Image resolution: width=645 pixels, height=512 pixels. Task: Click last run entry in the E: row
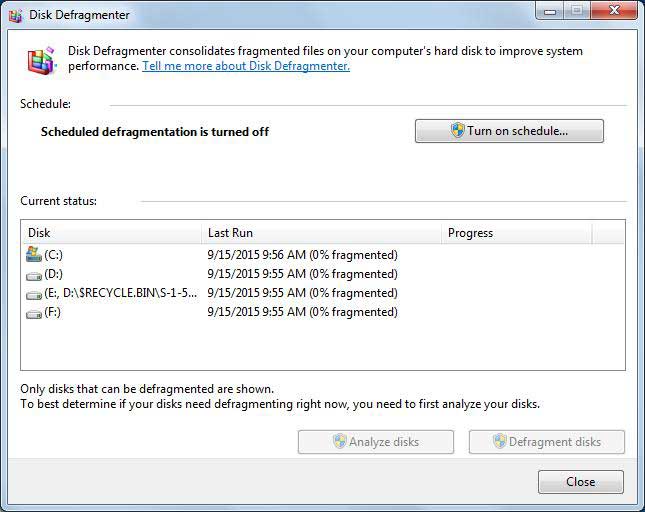point(302,293)
